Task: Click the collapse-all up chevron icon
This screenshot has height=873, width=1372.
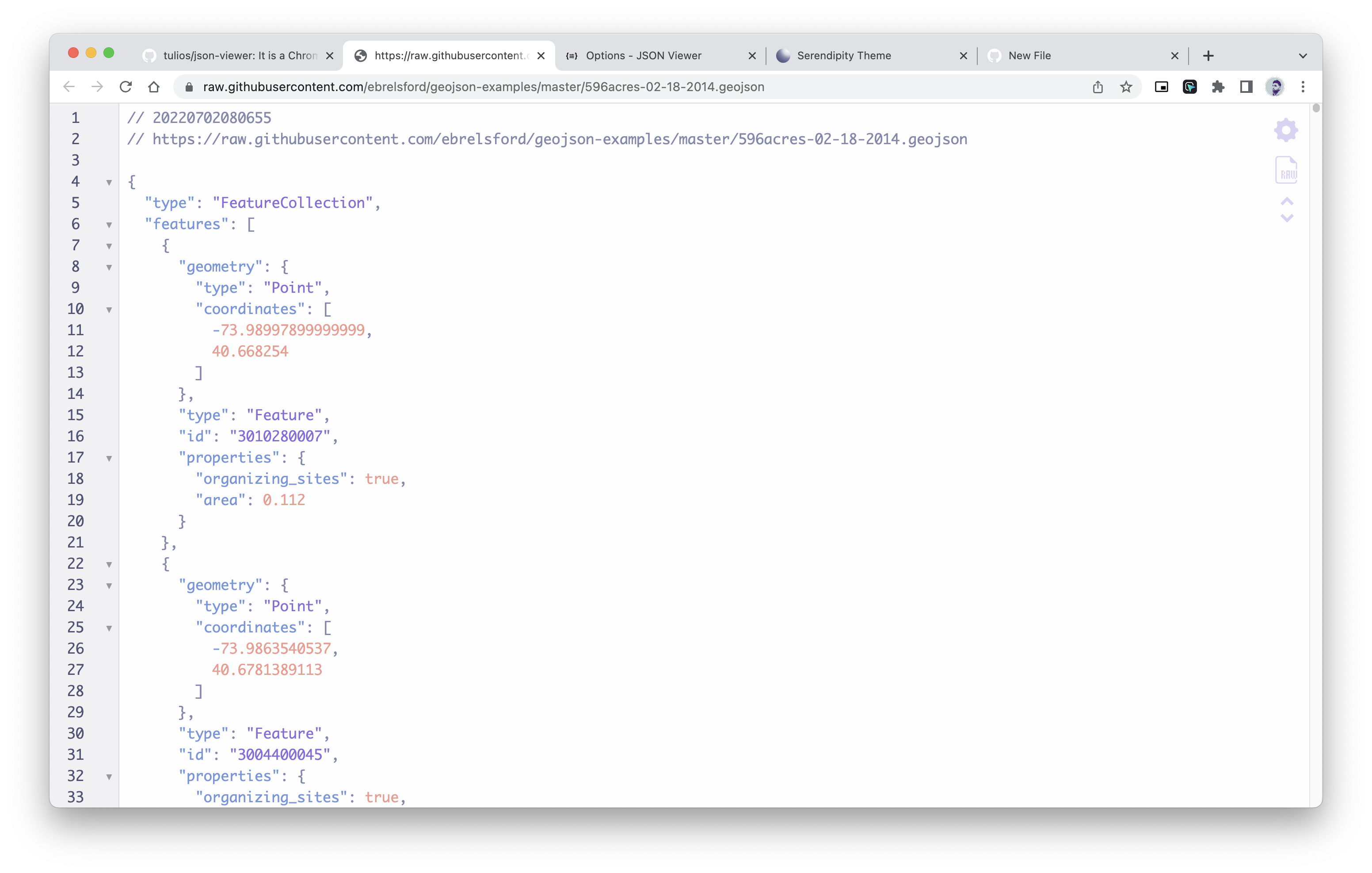Action: pyautogui.click(x=1287, y=202)
